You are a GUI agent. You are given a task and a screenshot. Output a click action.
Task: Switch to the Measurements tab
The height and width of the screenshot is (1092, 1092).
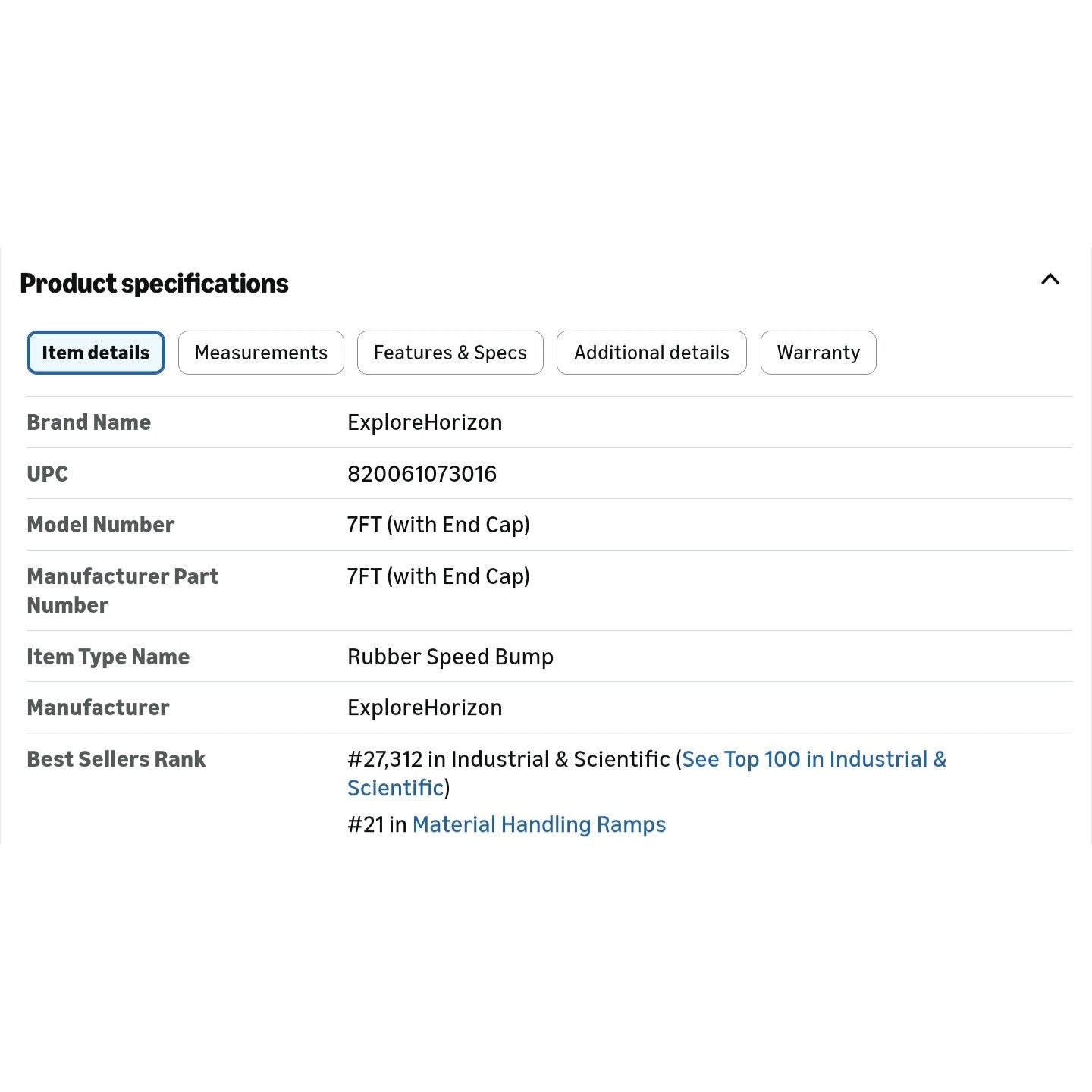[261, 353]
